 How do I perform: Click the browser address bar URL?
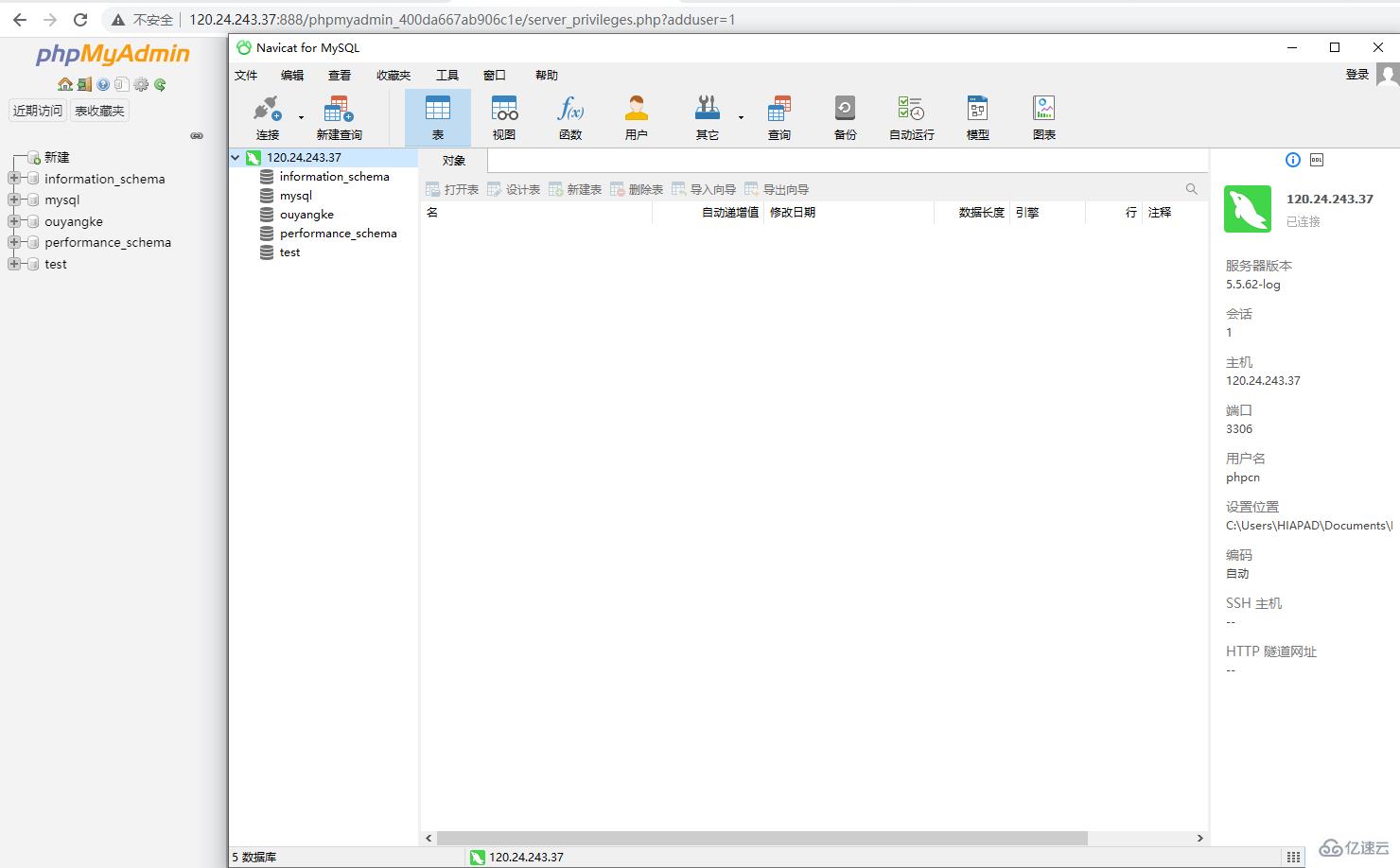tap(462, 19)
